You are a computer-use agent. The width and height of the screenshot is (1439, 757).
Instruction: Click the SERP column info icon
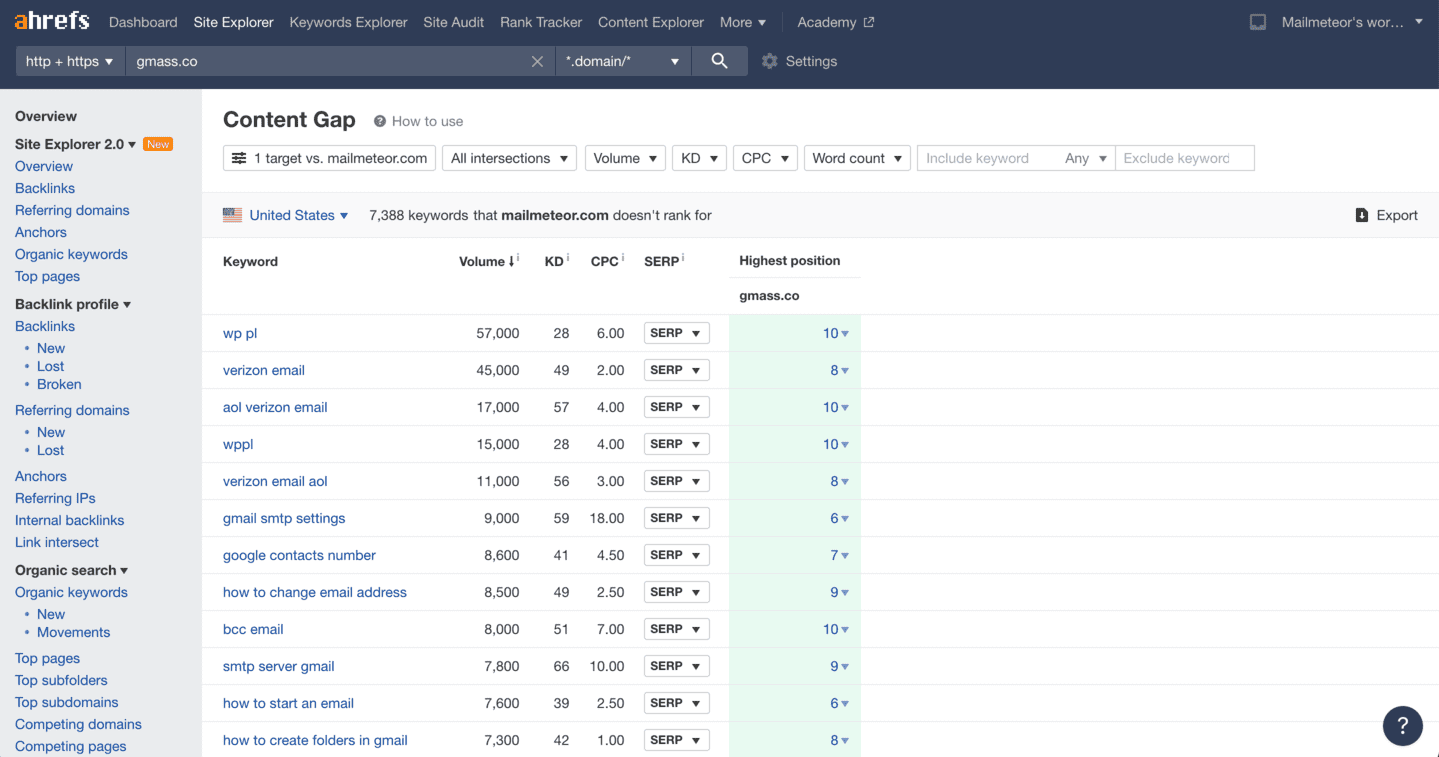pyautogui.click(x=683, y=258)
